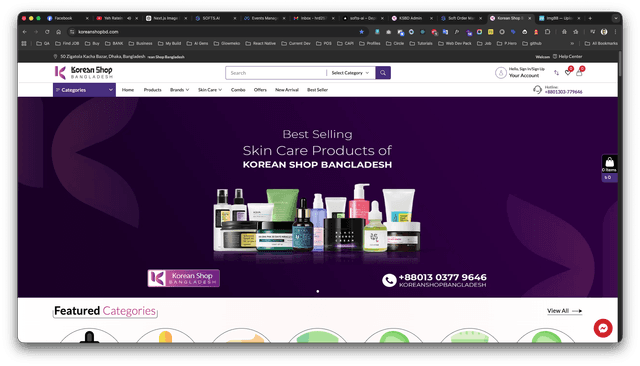Viewport: 640px width, 366px height.
Task: Open the Products menu item
Action: point(153,90)
